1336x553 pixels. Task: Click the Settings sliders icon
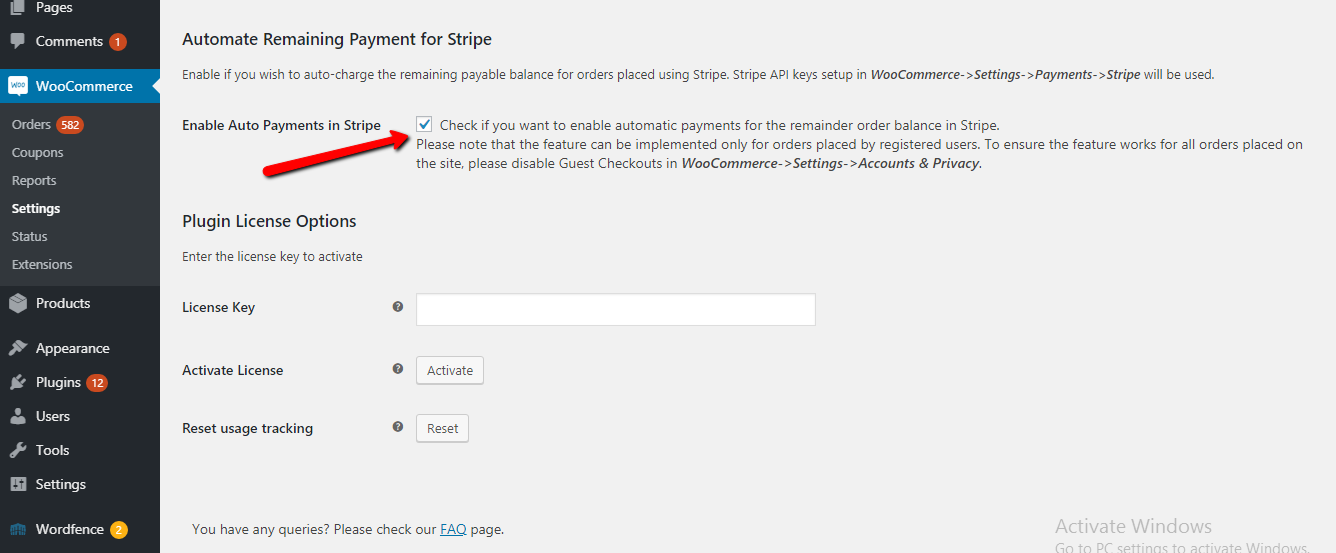[18, 484]
